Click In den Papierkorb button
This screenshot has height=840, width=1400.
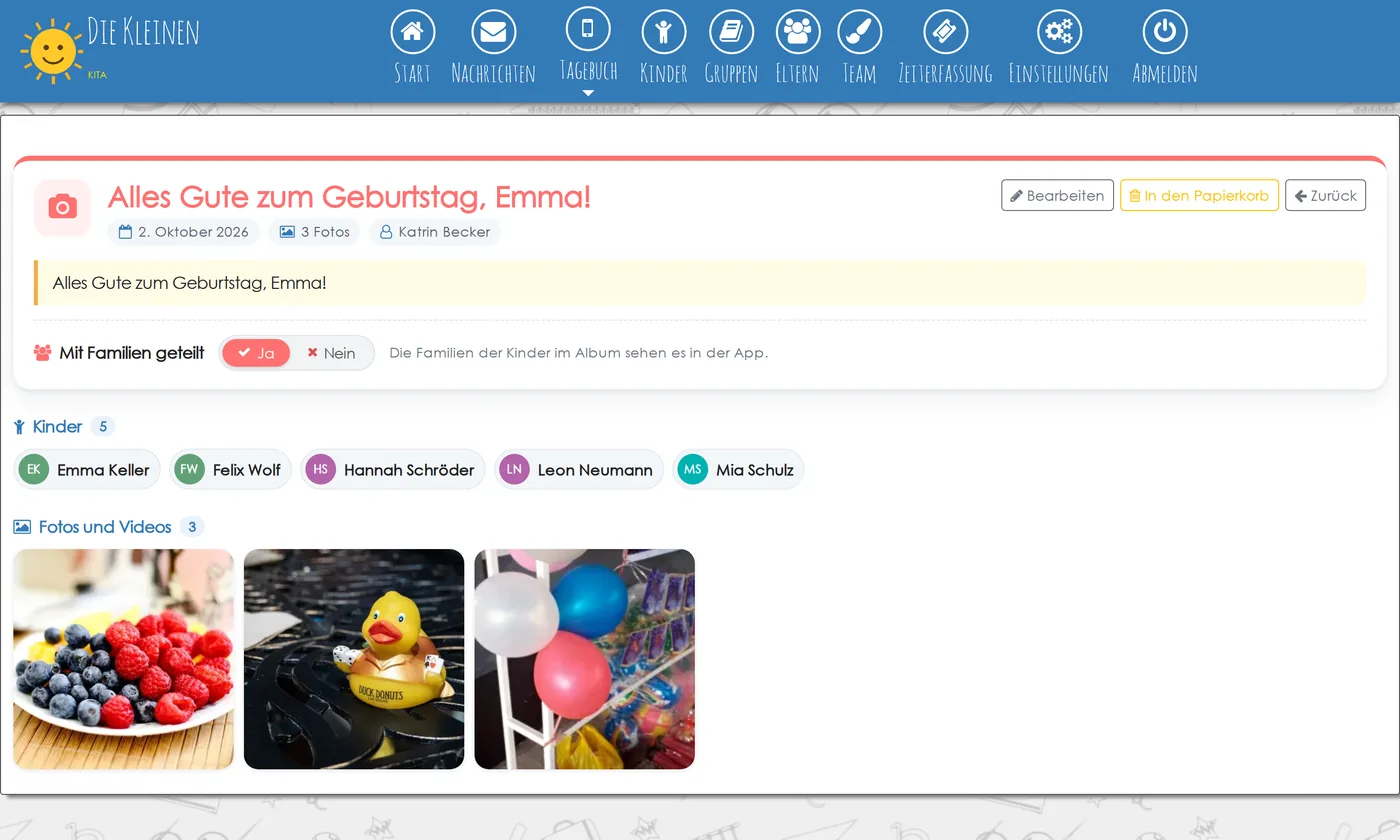(x=1199, y=195)
